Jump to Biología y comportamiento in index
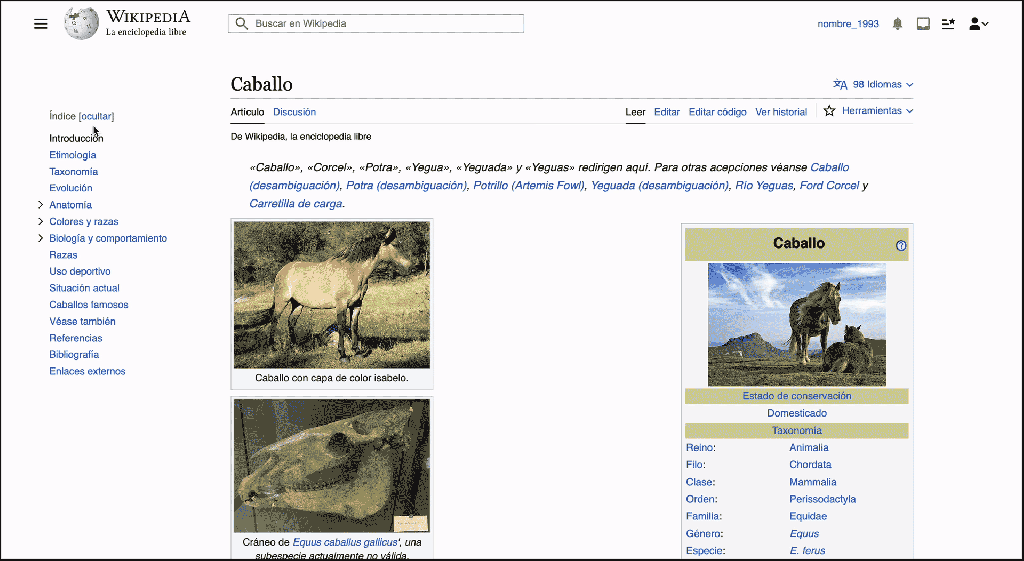Image resolution: width=1024 pixels, height=561 pixels. click(108, 238)
